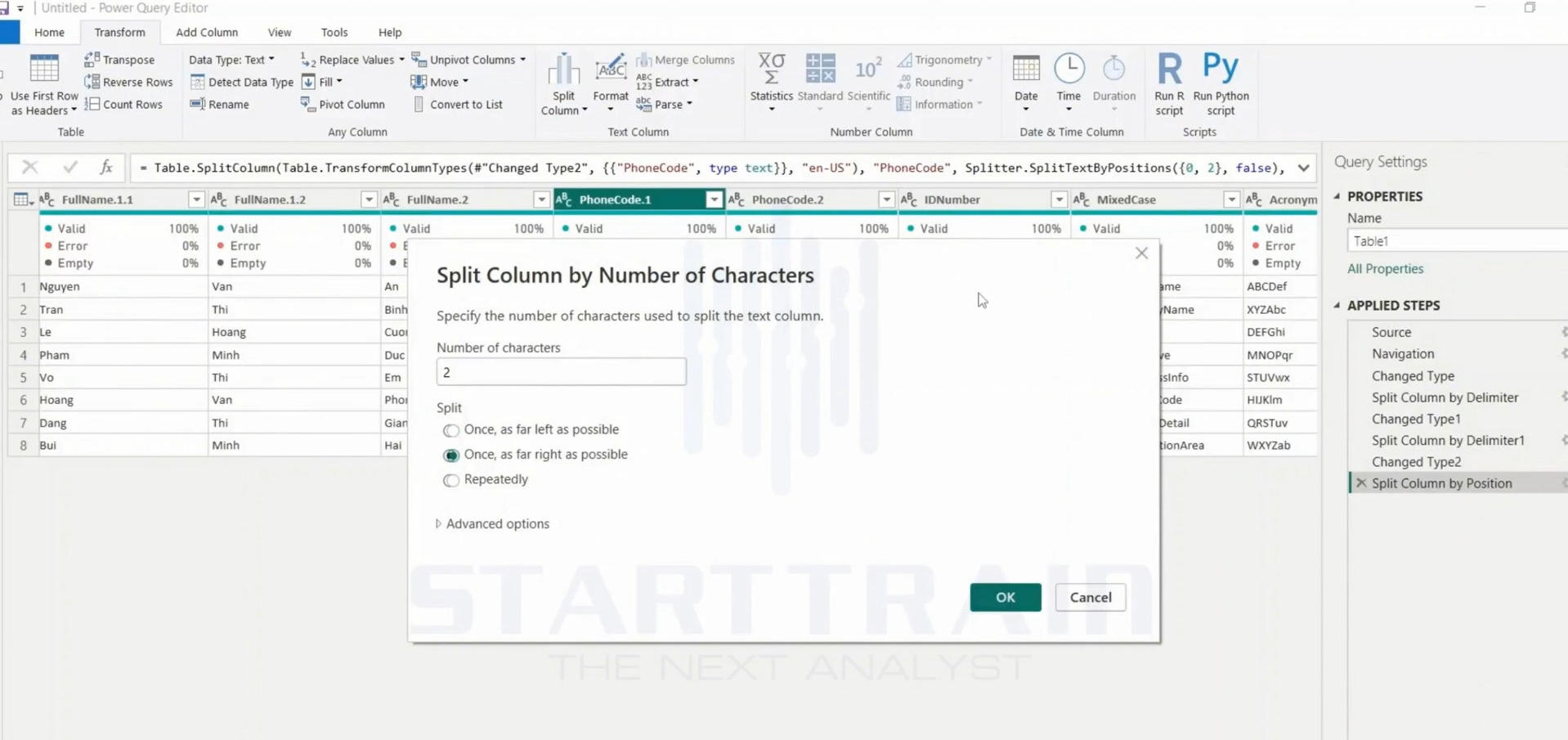Open the Help tab
The image size is (1568, 740).
click(x=390, y=32)
